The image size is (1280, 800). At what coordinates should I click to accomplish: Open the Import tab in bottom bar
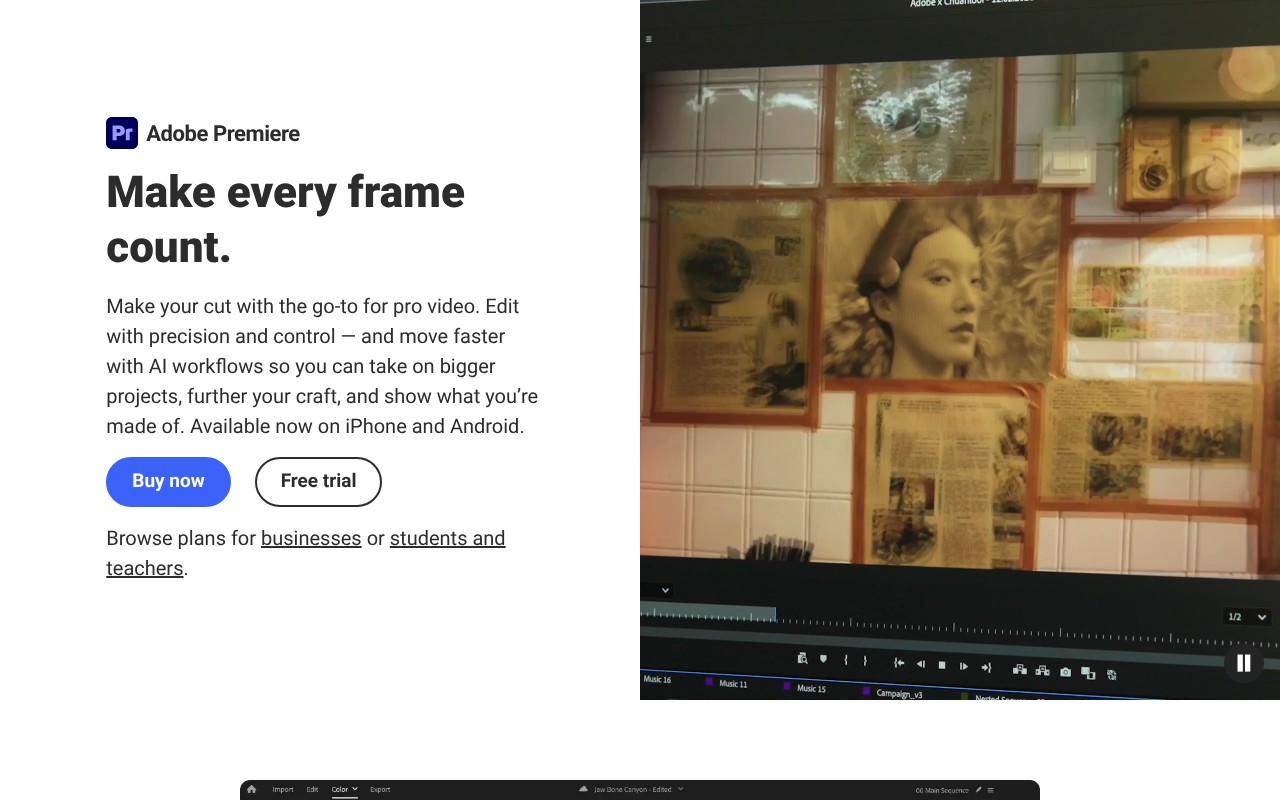(283, 790)
